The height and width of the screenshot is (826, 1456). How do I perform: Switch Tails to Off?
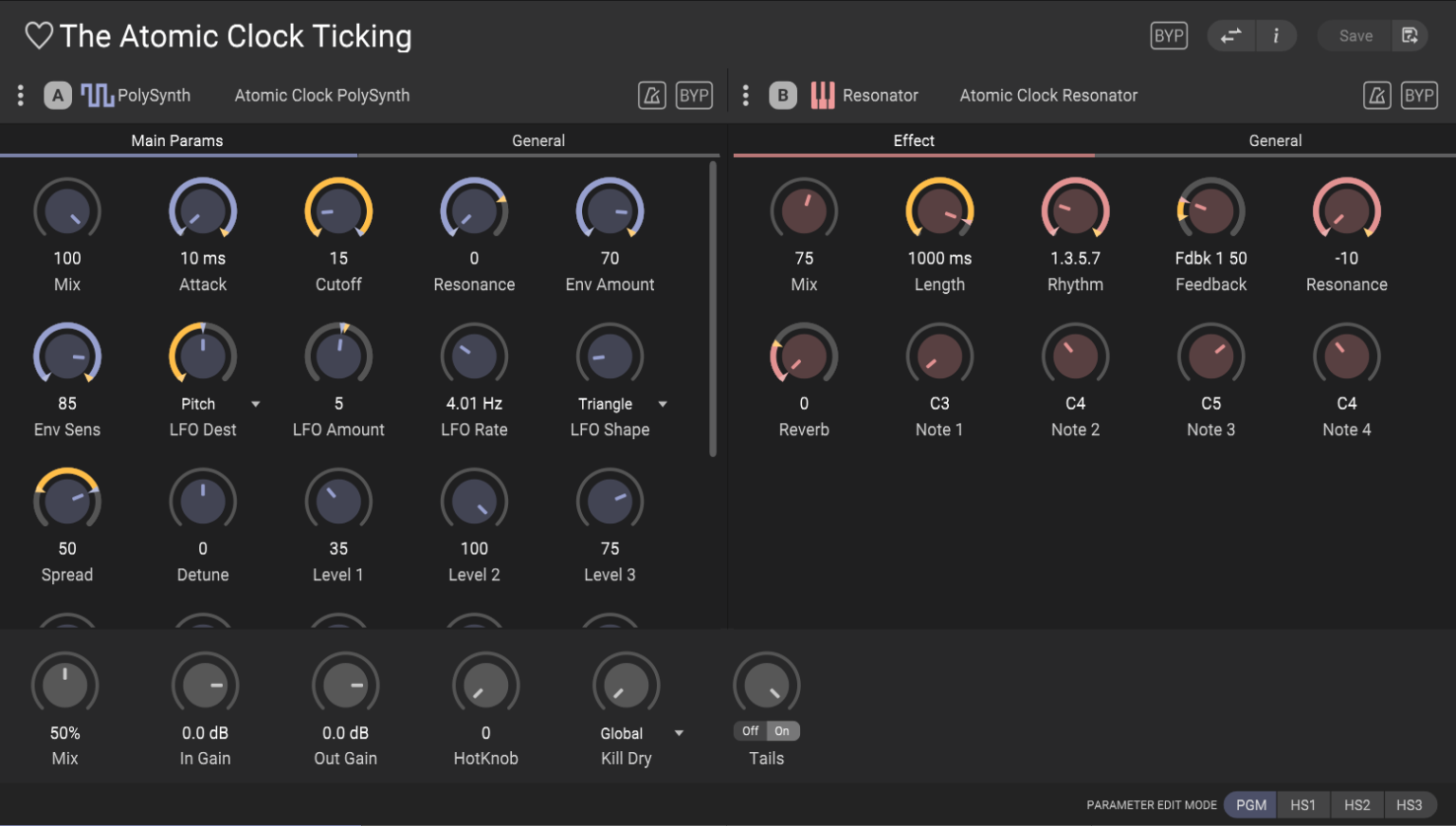pos(751,731)
